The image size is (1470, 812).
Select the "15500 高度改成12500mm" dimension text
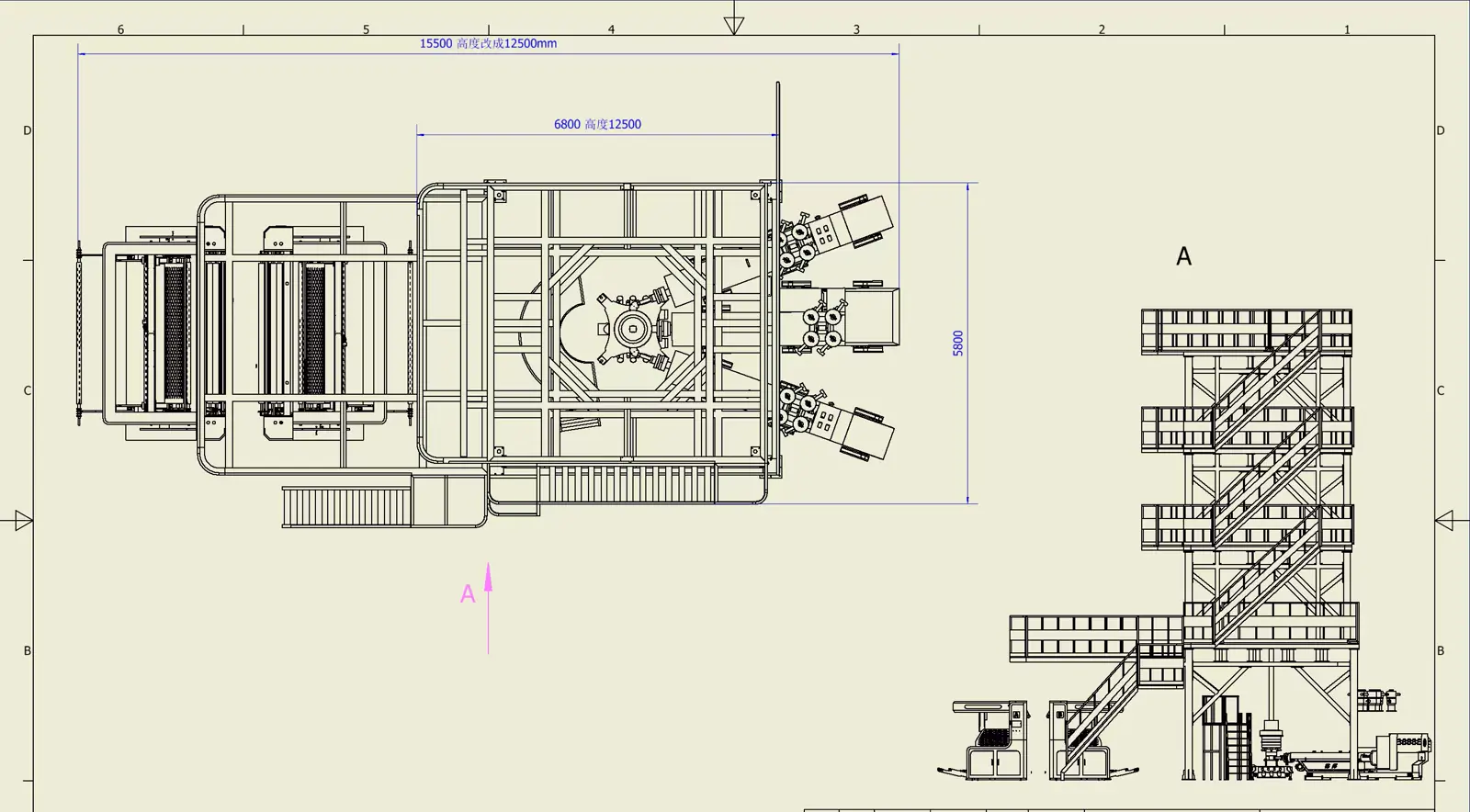pyautogui.click(x=488, y=43)
